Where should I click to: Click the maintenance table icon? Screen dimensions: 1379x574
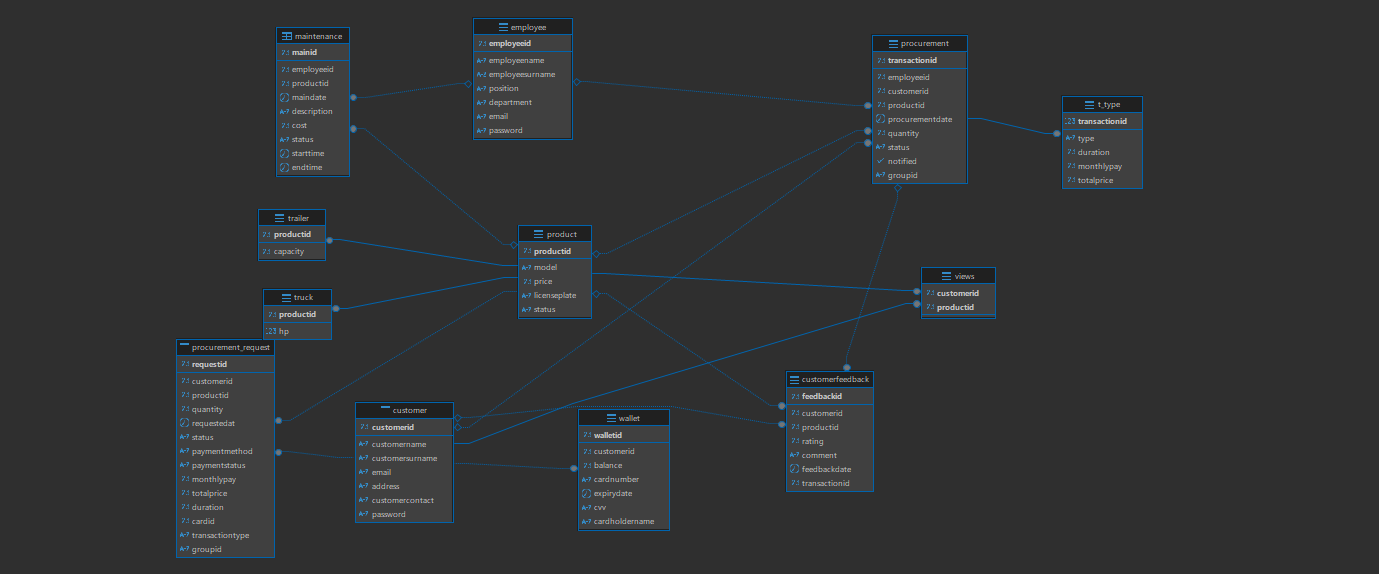tap(286, 36)
